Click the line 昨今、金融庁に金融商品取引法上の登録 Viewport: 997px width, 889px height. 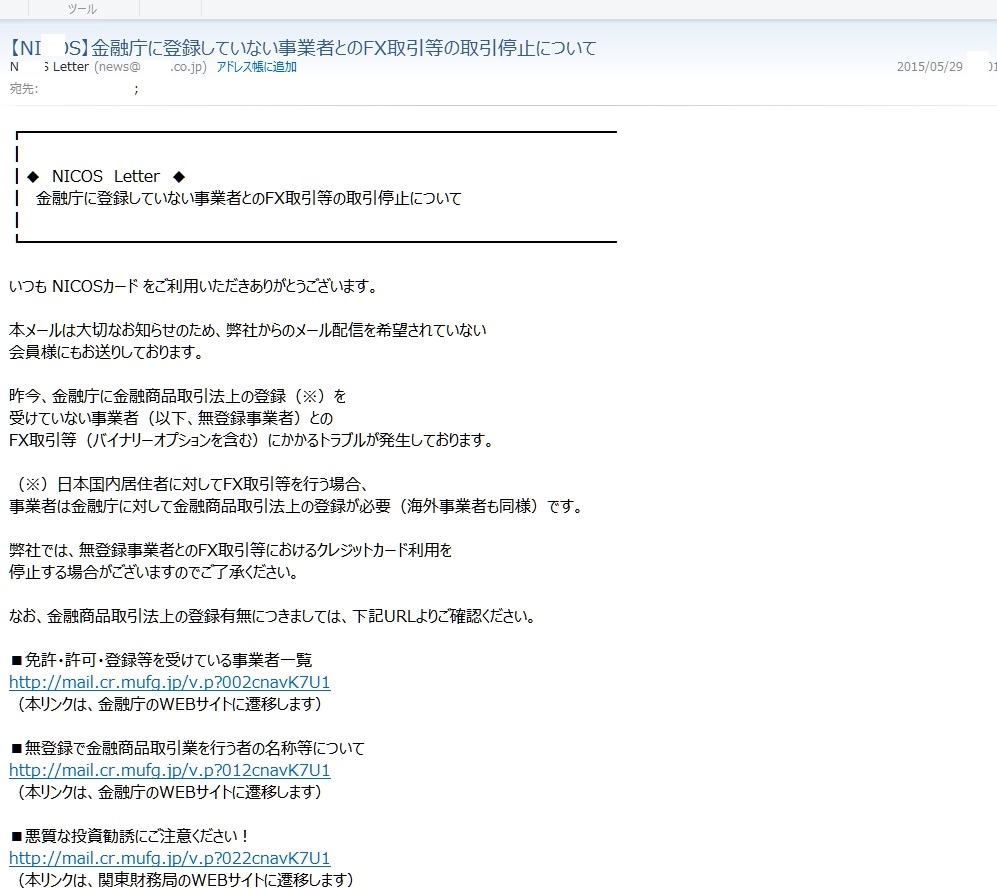tap(177, 396)
